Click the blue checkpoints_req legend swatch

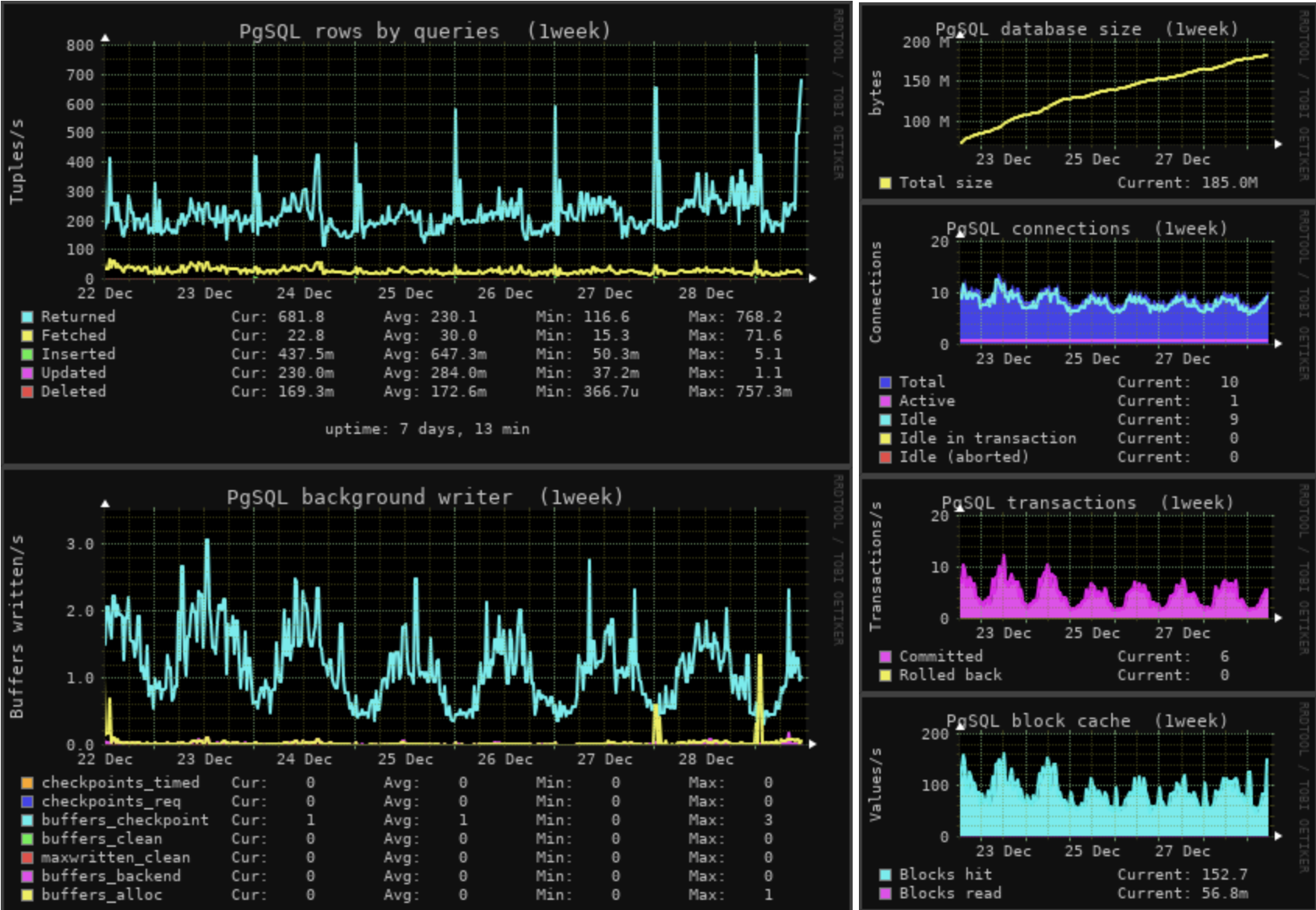coord(27,802)
